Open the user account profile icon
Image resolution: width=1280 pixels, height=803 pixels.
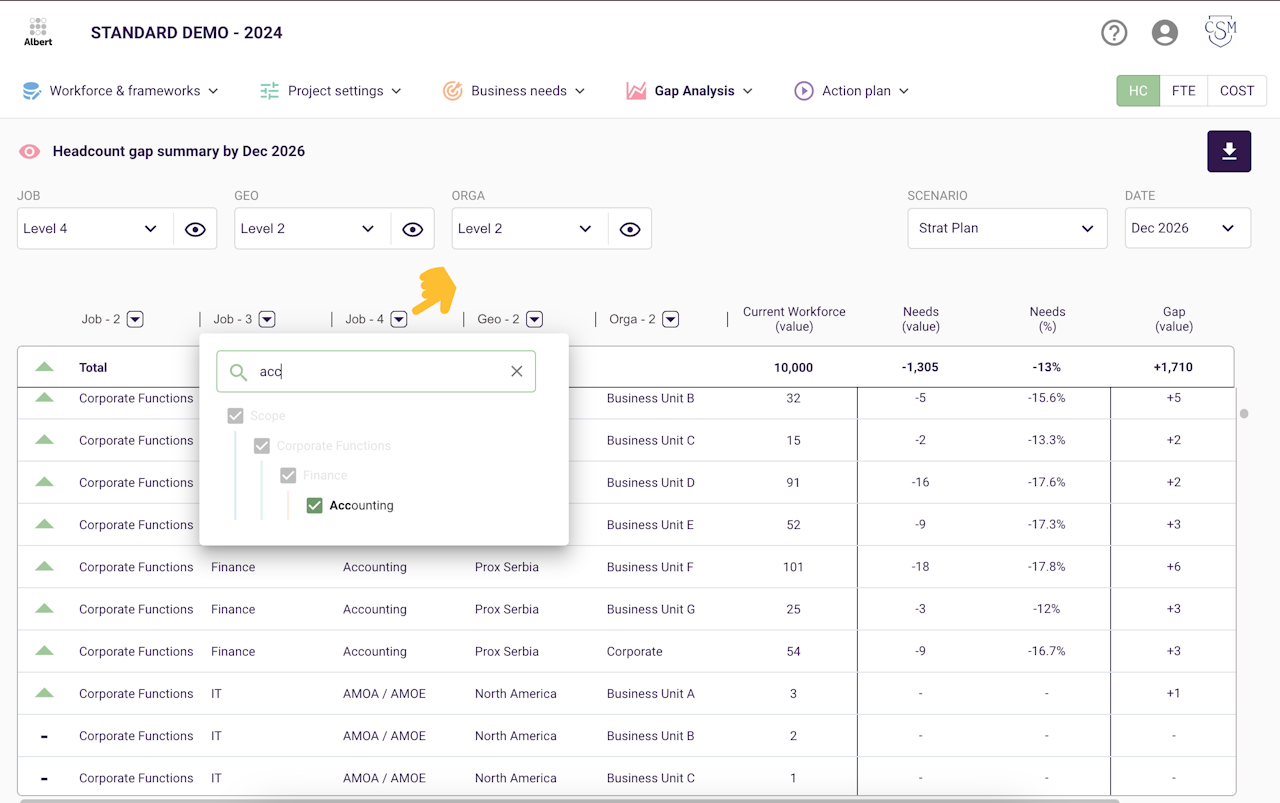1165,33
